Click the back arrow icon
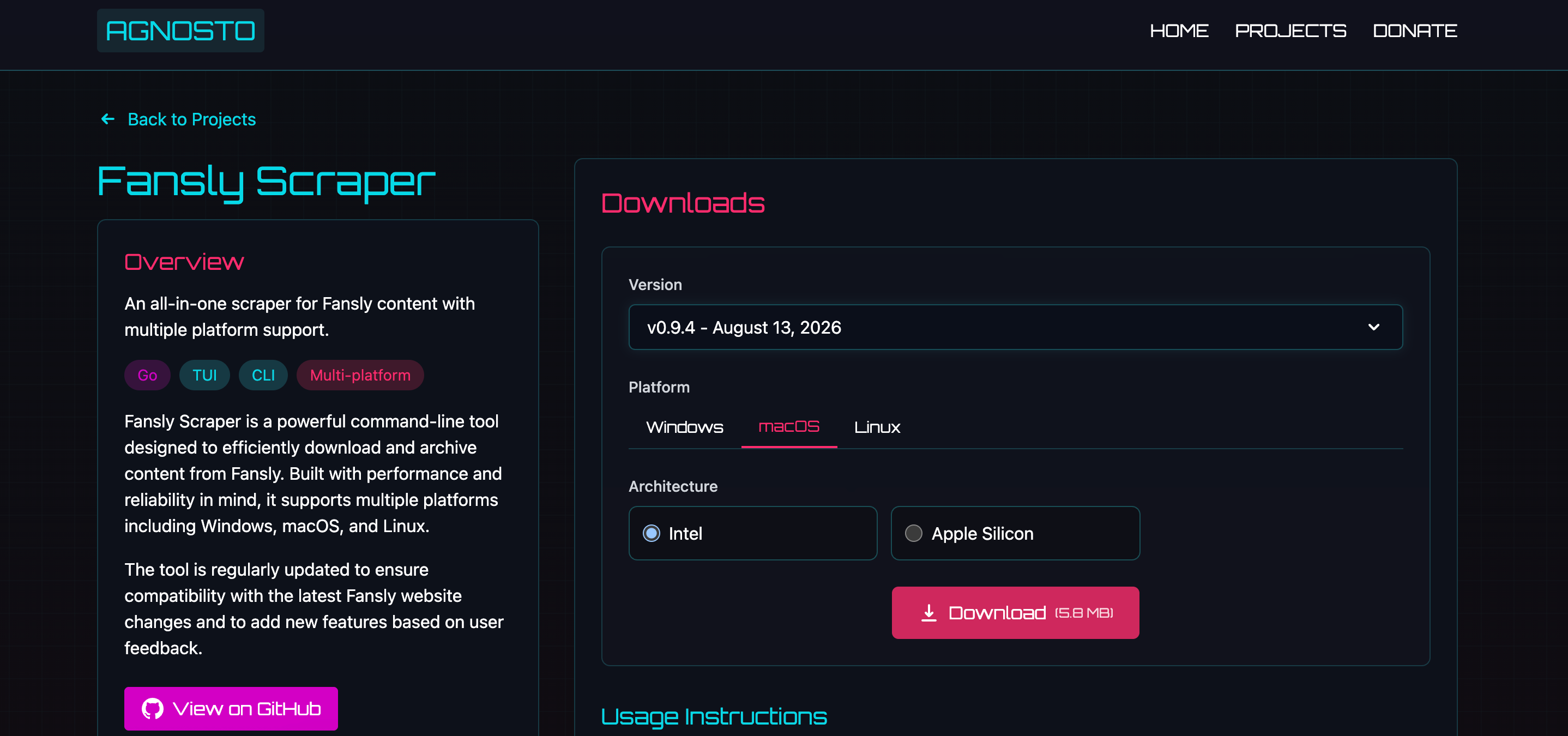Screen dimensions: 1568x736 pos(108,119)
